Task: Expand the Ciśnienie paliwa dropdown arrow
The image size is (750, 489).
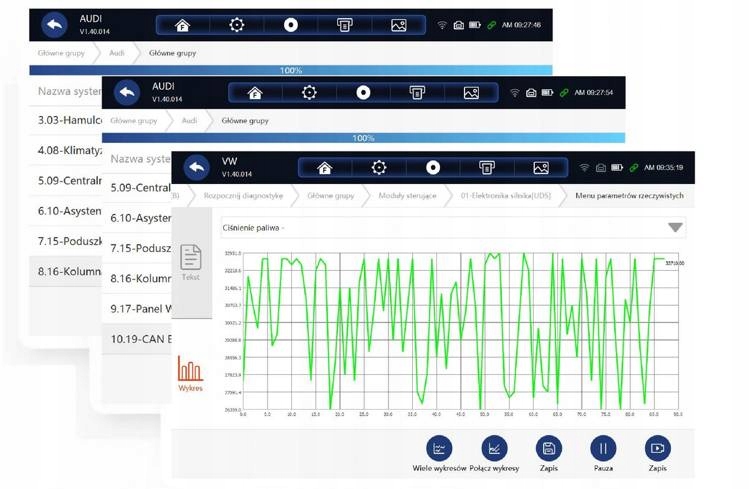Action: (x=675, y=228)
